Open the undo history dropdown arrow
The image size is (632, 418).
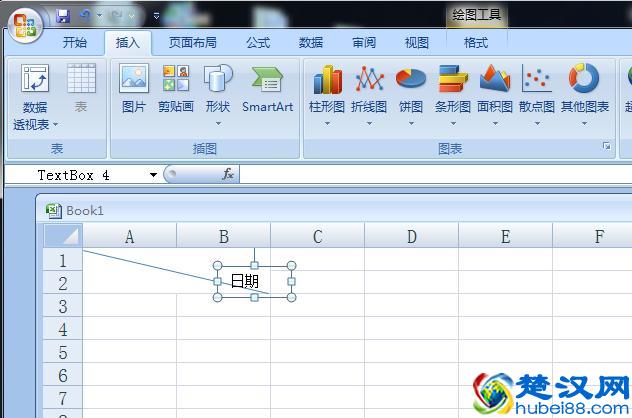pyautogui.click(x=100, y=16)
